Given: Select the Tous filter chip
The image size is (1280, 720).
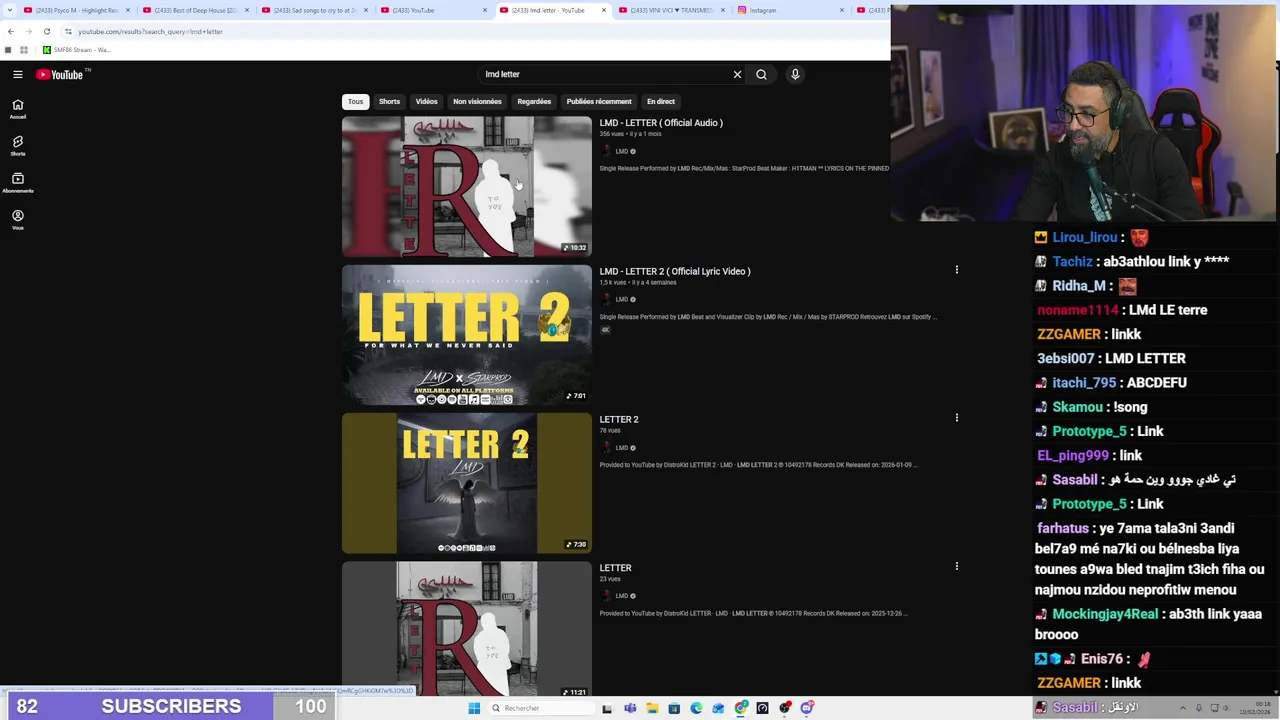Looking at the screenshot, I should [x=355, y=101].
